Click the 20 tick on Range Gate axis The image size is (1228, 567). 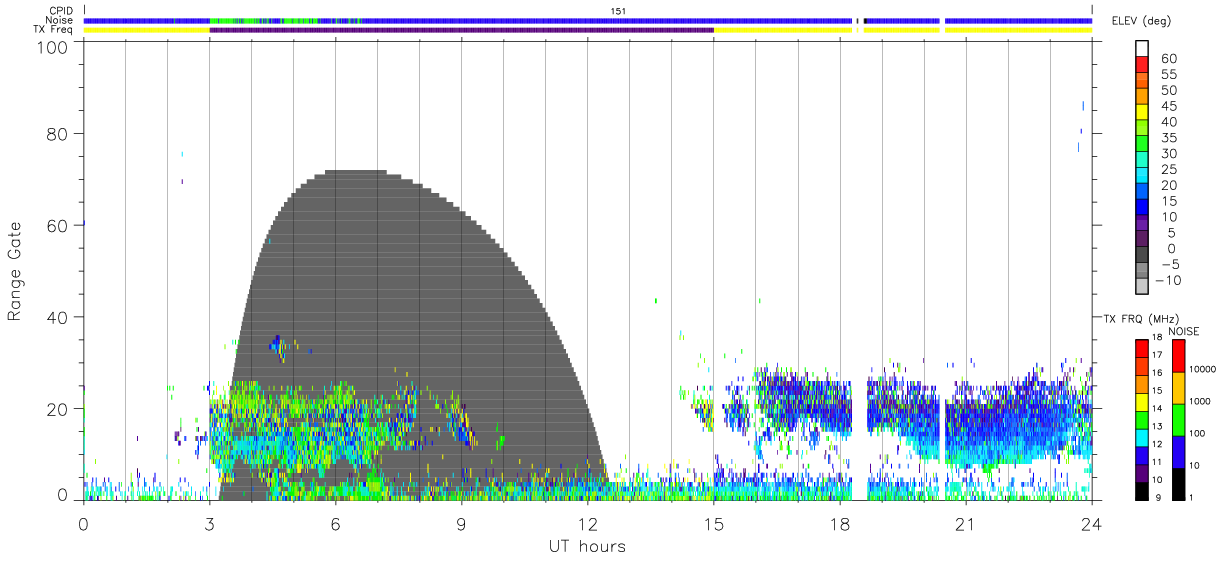(x=59, y=409)
